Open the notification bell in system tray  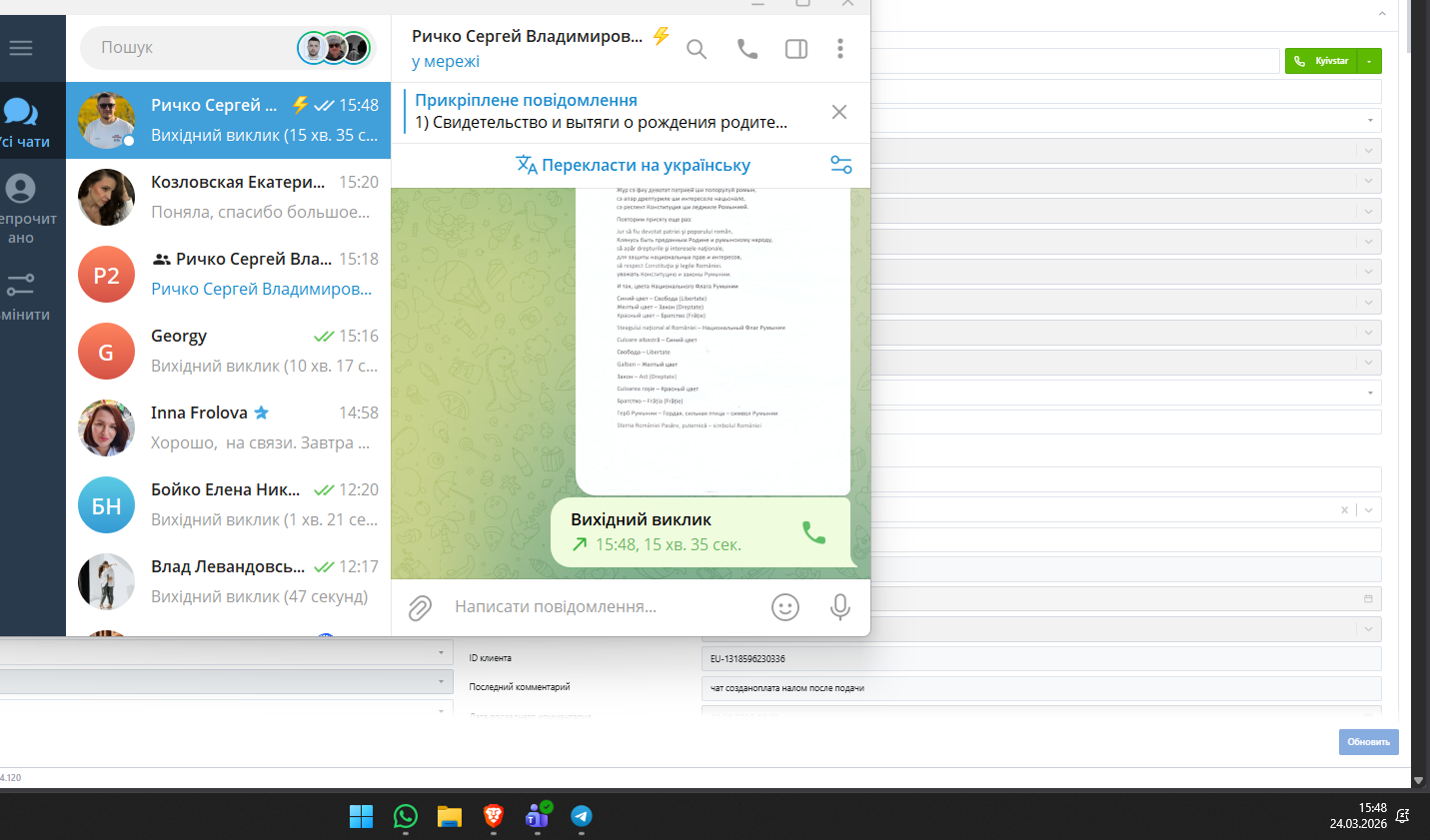[1402, 816]
